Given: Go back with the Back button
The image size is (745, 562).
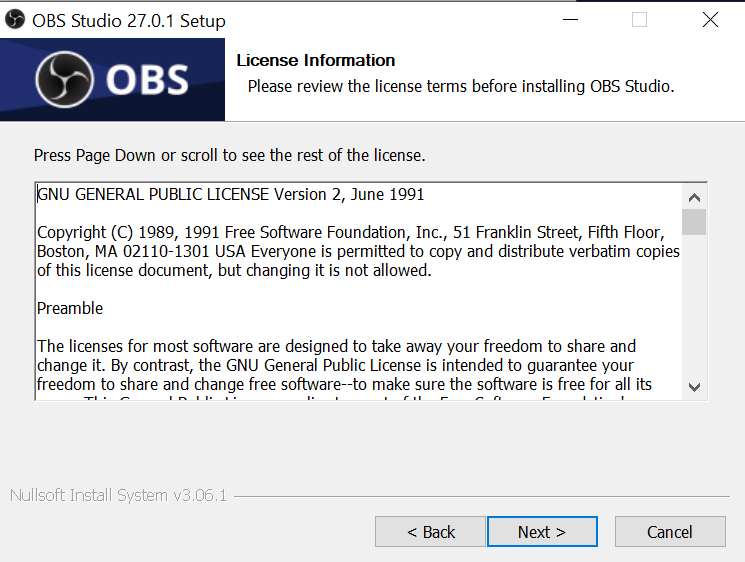Looking at the screenshot, I should 430,532.
